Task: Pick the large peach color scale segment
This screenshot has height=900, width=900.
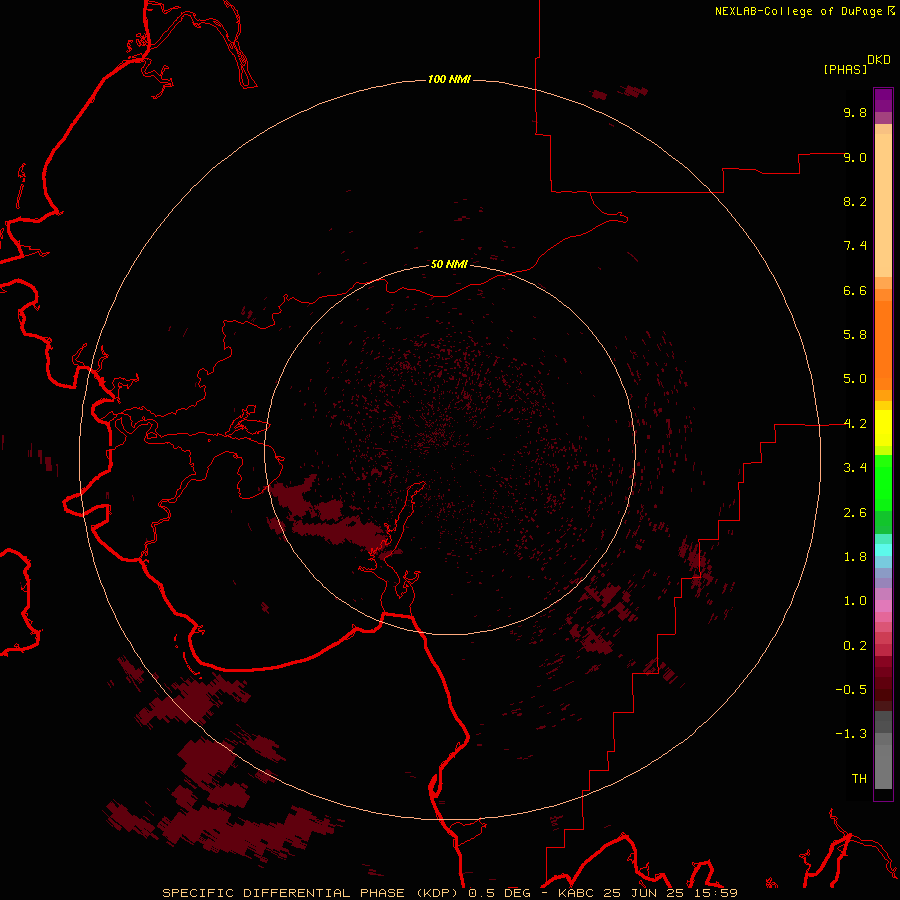Action: pyautogui.click(x=883, y=205)
